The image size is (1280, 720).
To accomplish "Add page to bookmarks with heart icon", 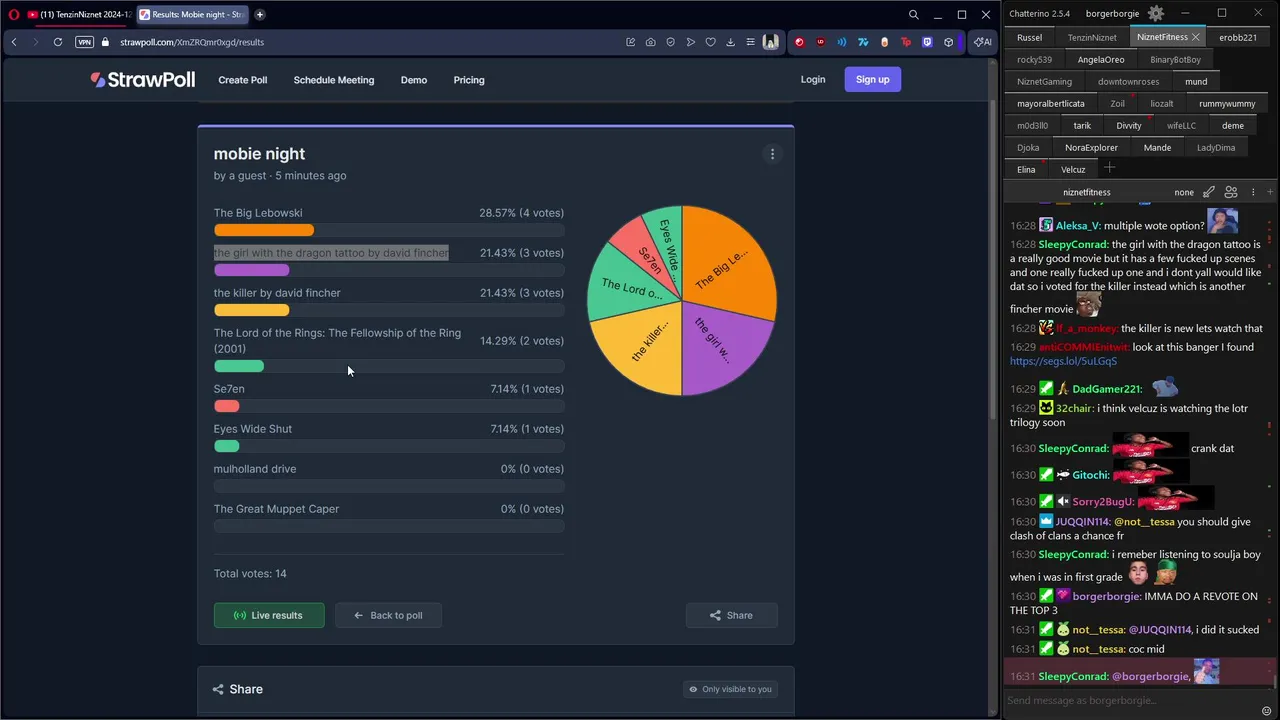I will tap(711, 42).
